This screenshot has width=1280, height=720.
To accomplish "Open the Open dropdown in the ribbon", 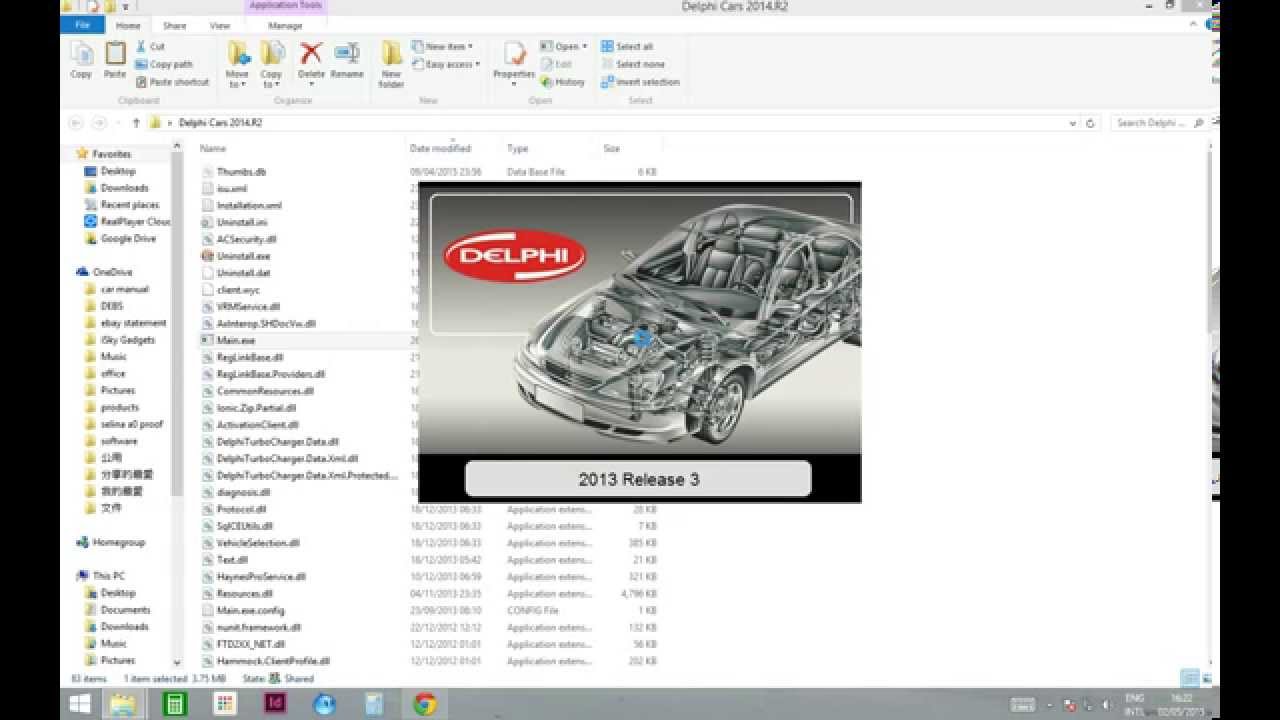I will tap(563, 47).
